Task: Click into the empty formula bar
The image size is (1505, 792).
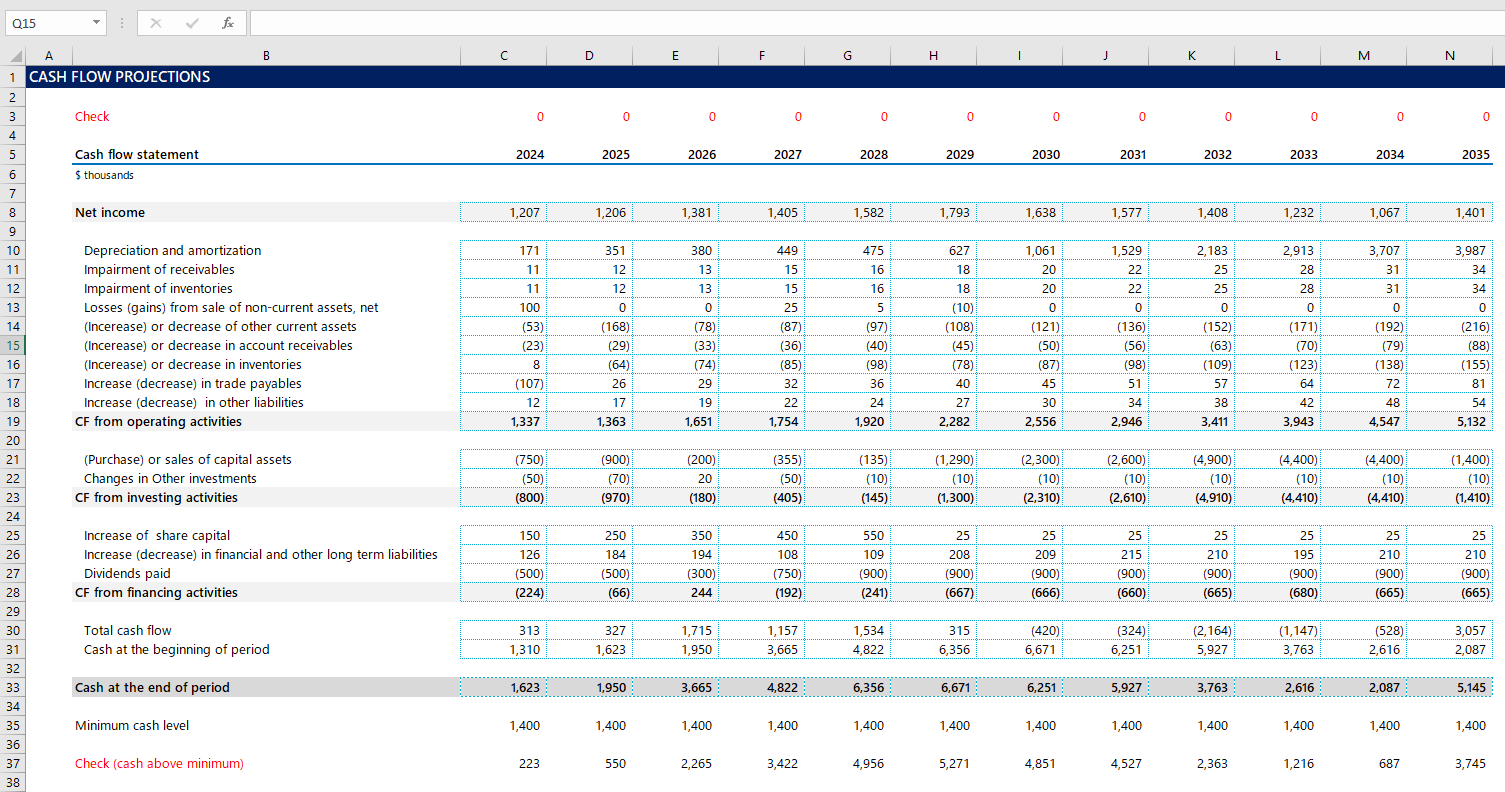Action: [870, 23]
